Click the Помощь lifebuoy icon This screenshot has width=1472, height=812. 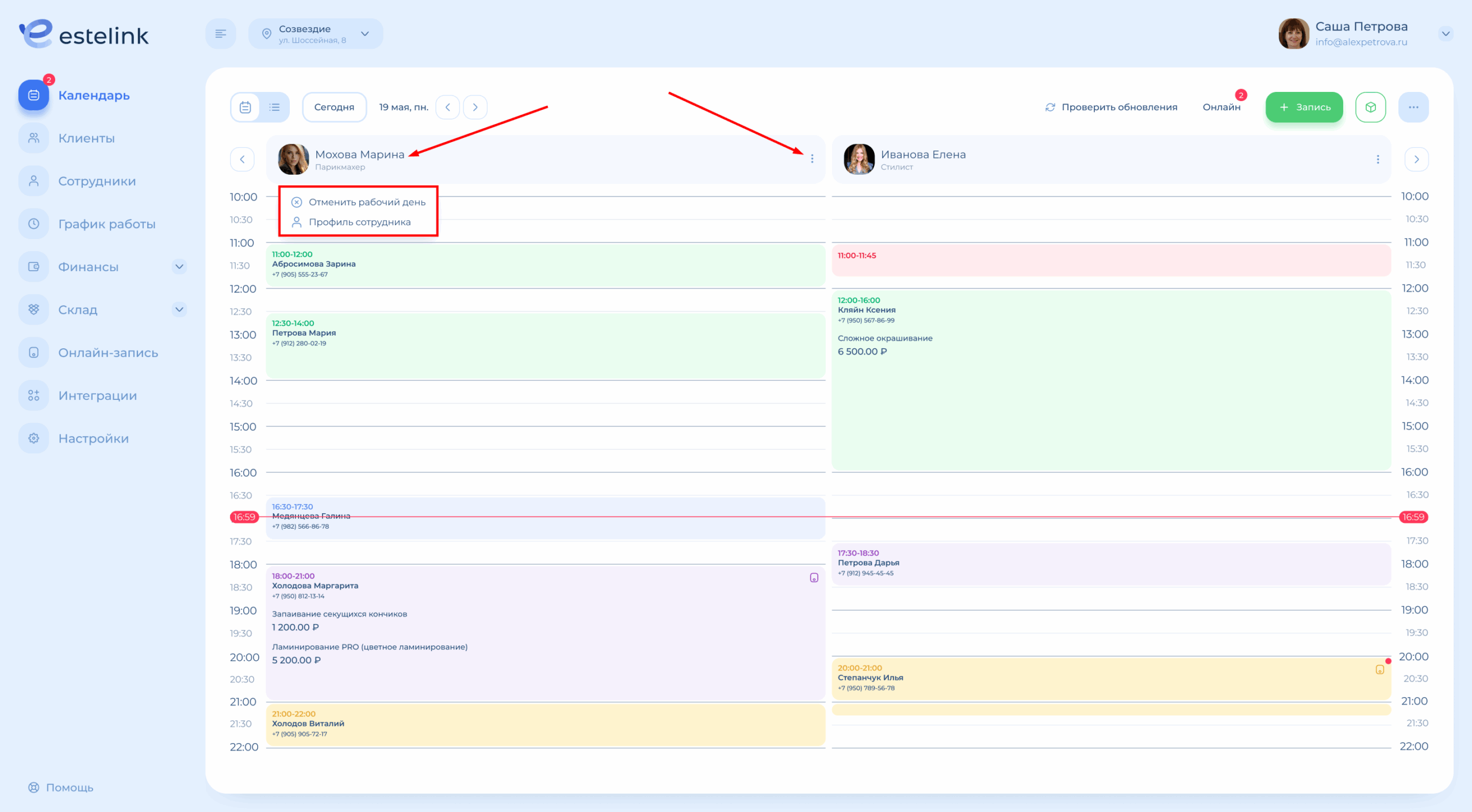coord(34,787)
